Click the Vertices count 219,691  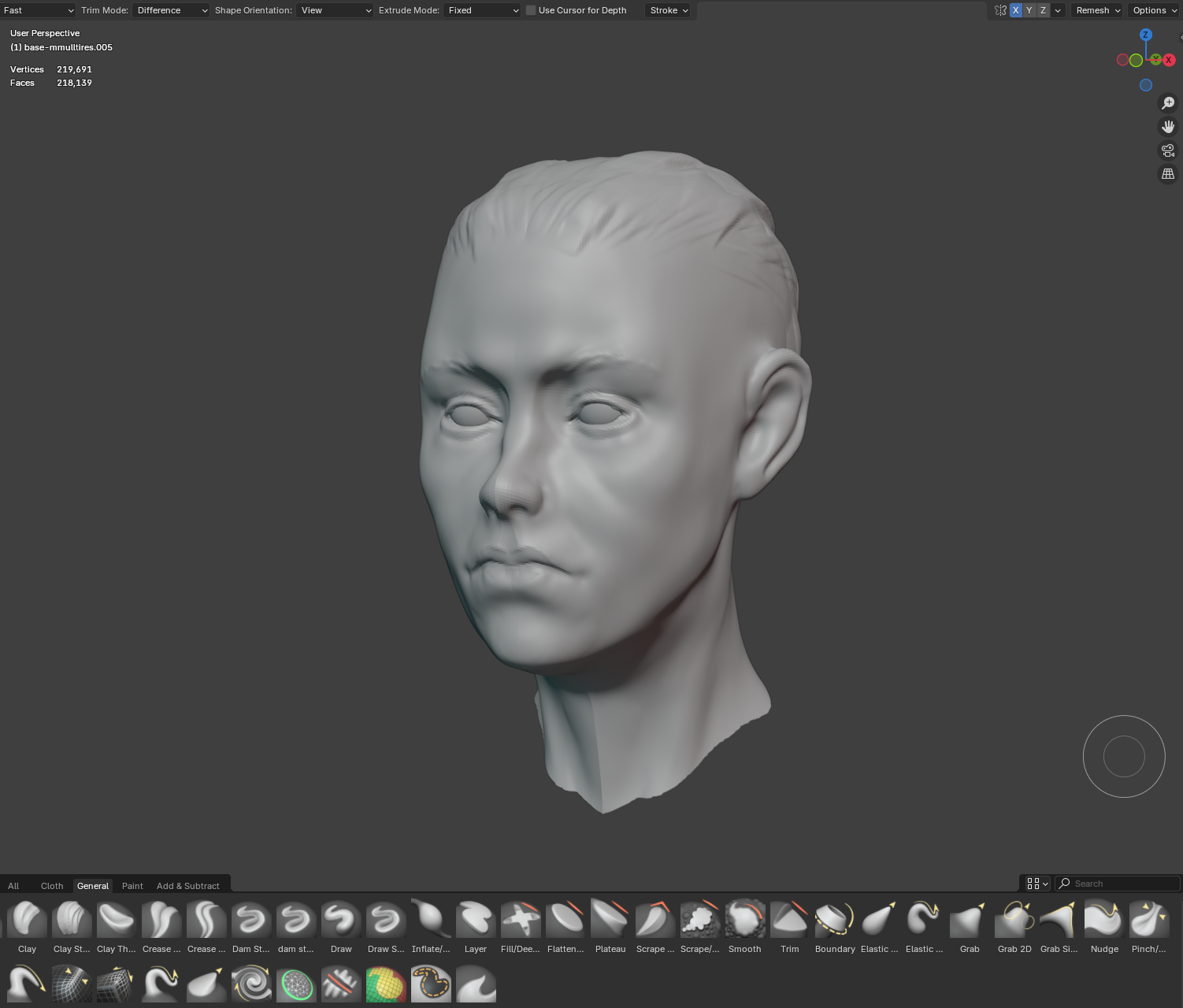[x=74, y=69]
